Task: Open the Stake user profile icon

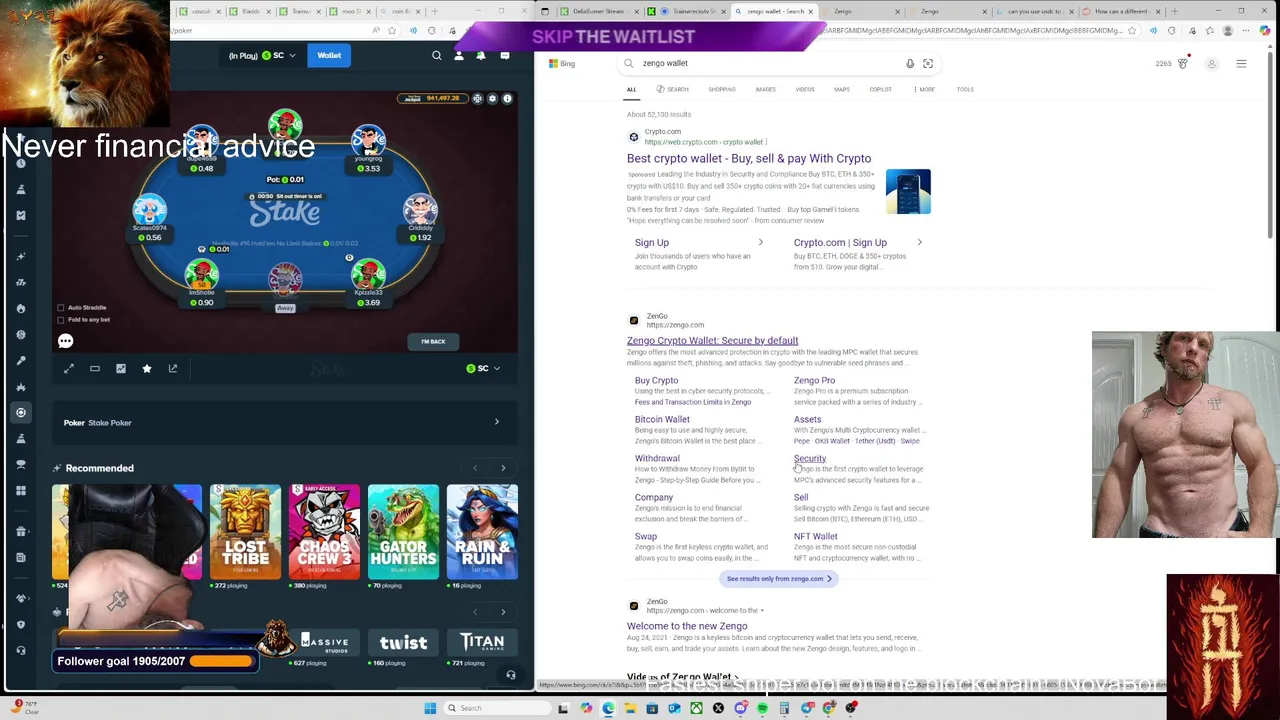Action: 459,56
